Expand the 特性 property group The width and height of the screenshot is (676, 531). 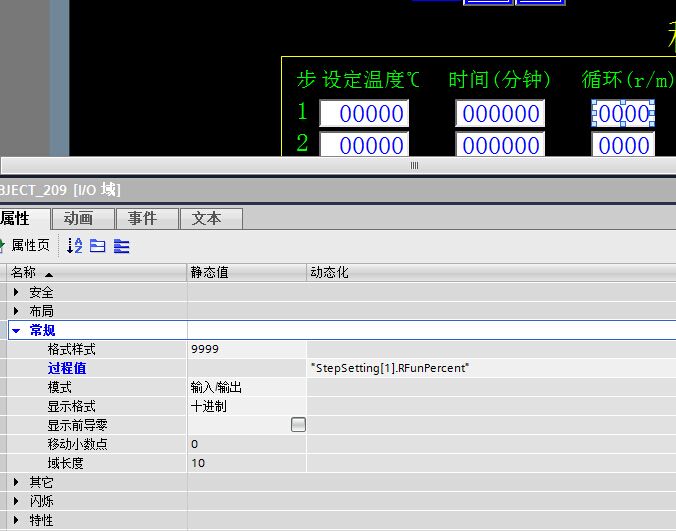[16, 520]
